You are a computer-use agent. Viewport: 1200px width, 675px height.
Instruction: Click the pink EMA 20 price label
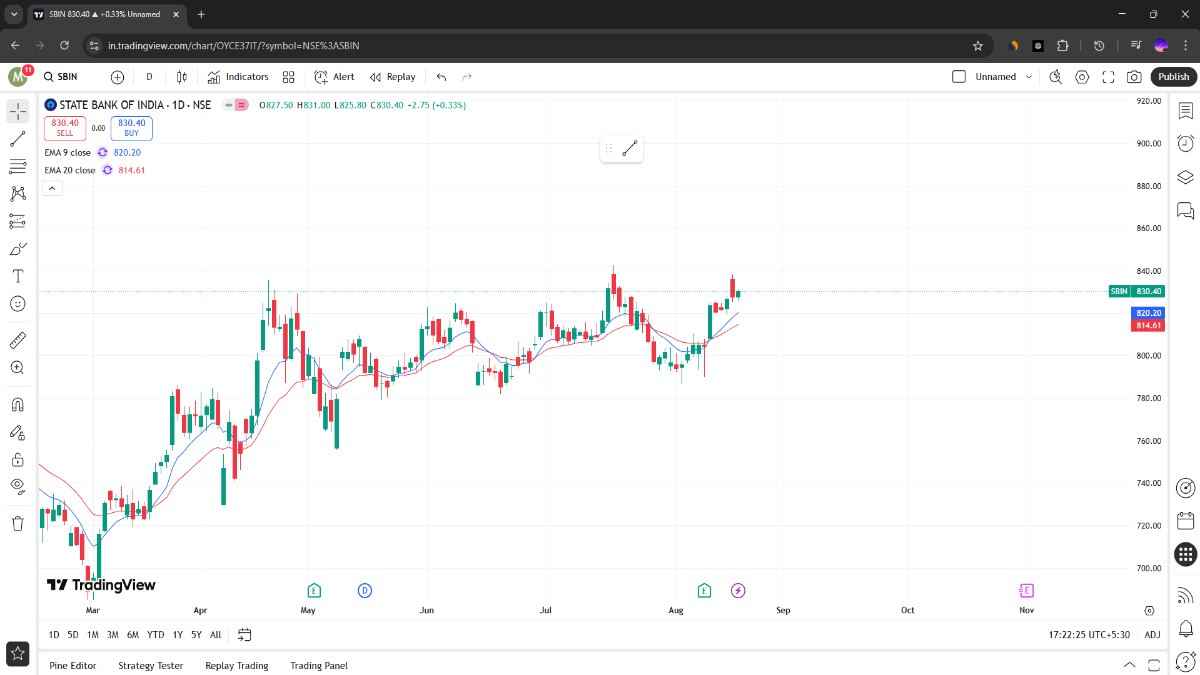tap(1148, 325)
